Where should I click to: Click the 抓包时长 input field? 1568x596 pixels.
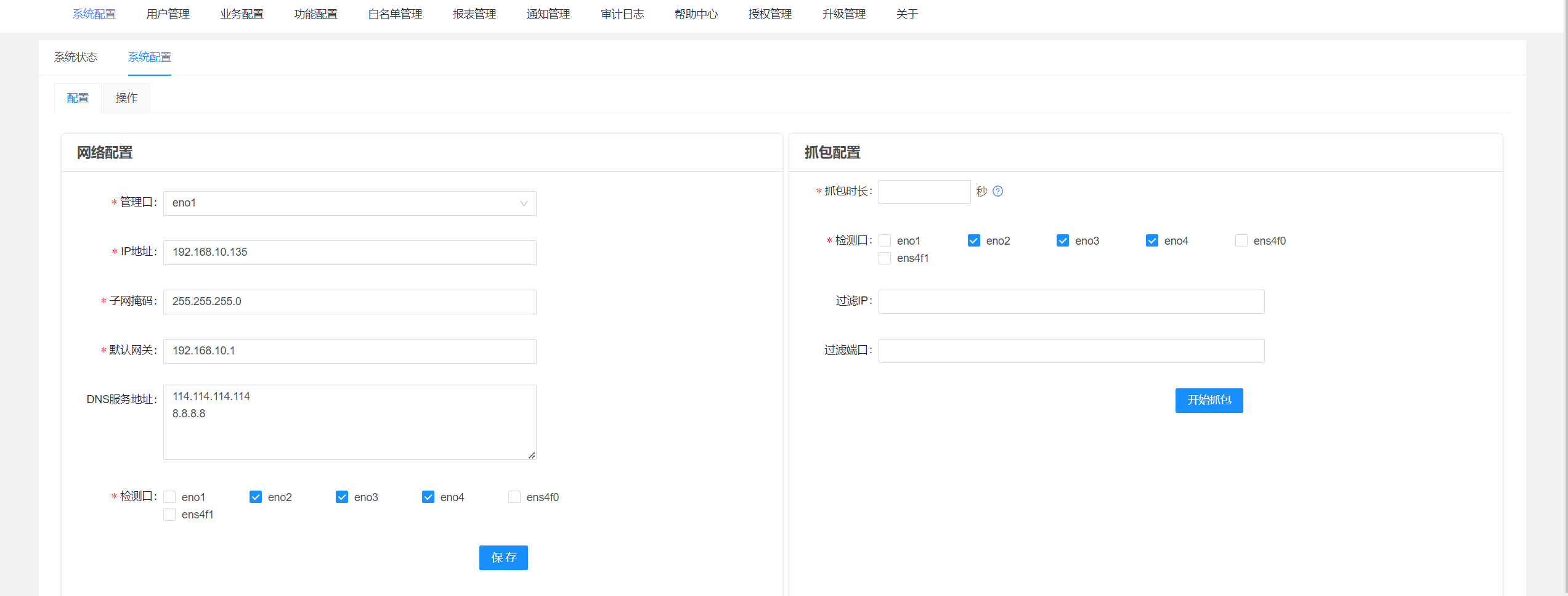coord(924,192)
